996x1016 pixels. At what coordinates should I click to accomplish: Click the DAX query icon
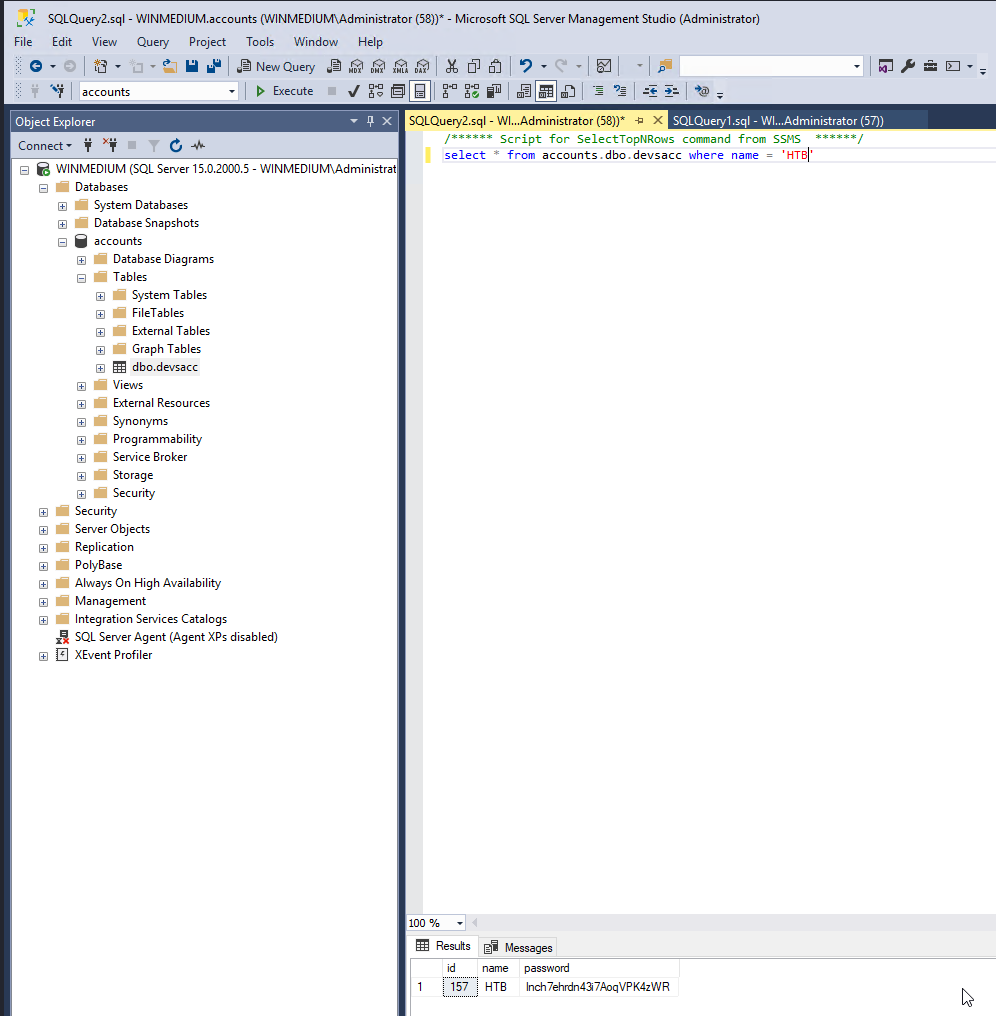[423, 66]
